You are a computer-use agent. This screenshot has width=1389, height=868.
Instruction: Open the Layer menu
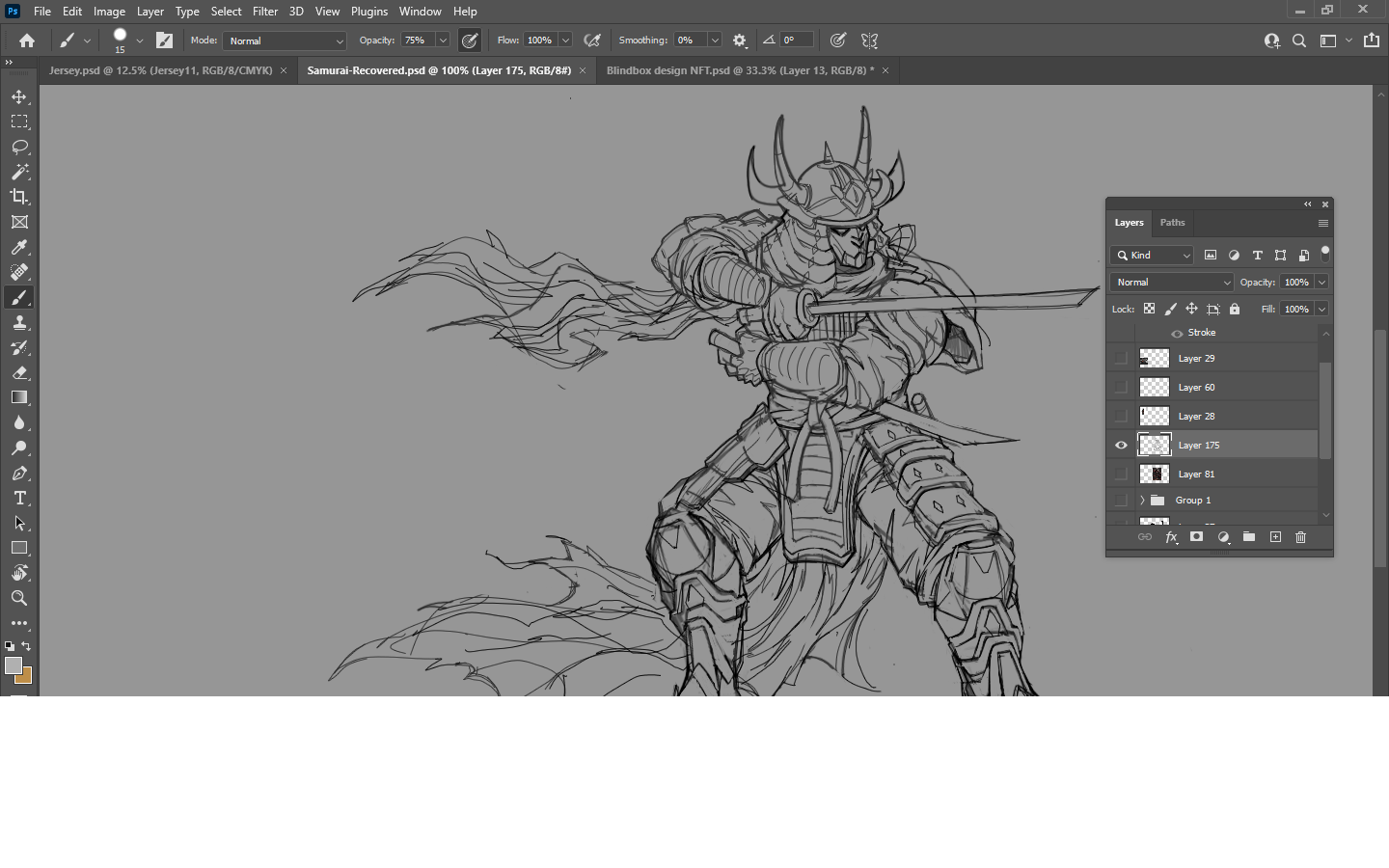[150, 12]
